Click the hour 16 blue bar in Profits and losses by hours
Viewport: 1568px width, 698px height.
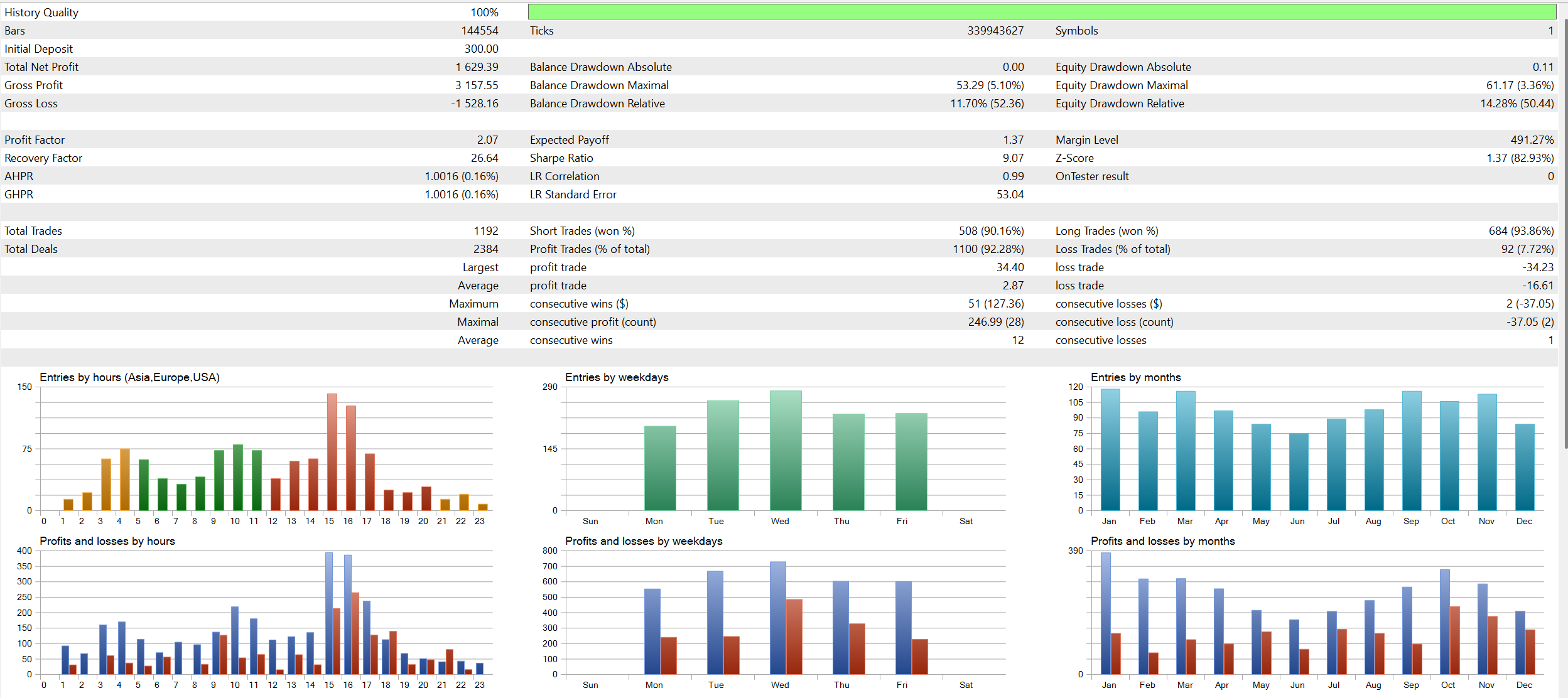tap(347, 614)
